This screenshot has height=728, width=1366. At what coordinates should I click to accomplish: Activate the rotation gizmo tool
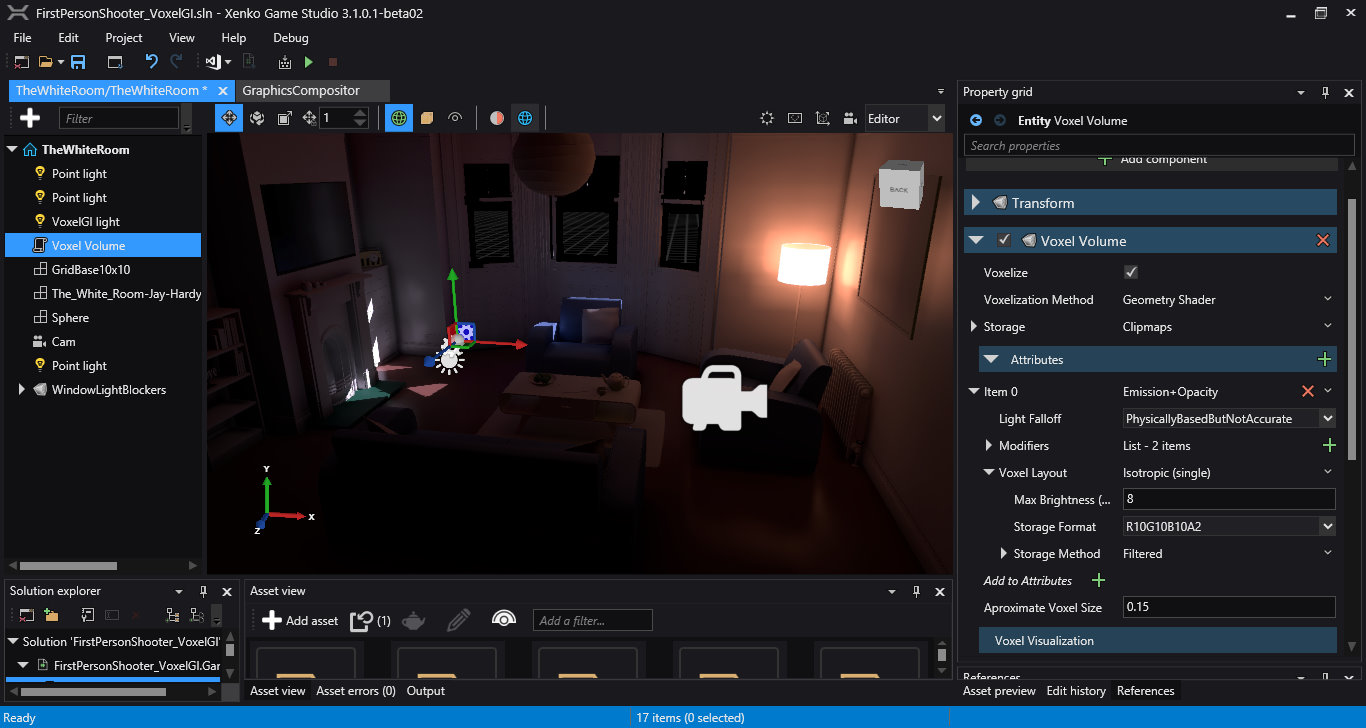pos(257,117)
